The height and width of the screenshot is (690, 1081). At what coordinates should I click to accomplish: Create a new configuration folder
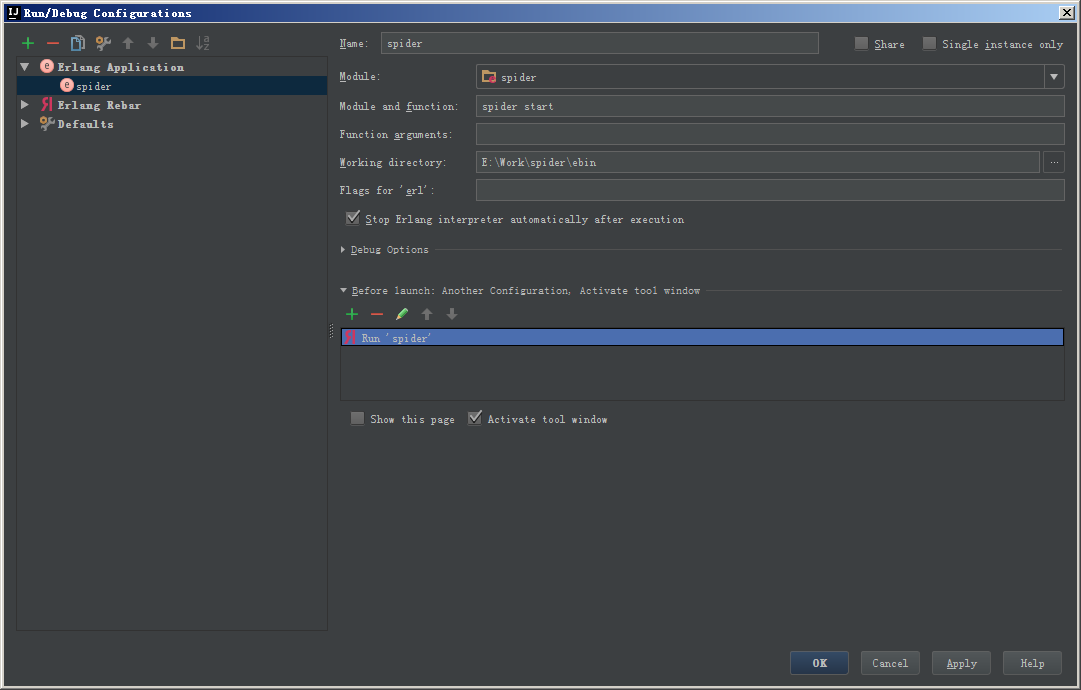point(176,43)
